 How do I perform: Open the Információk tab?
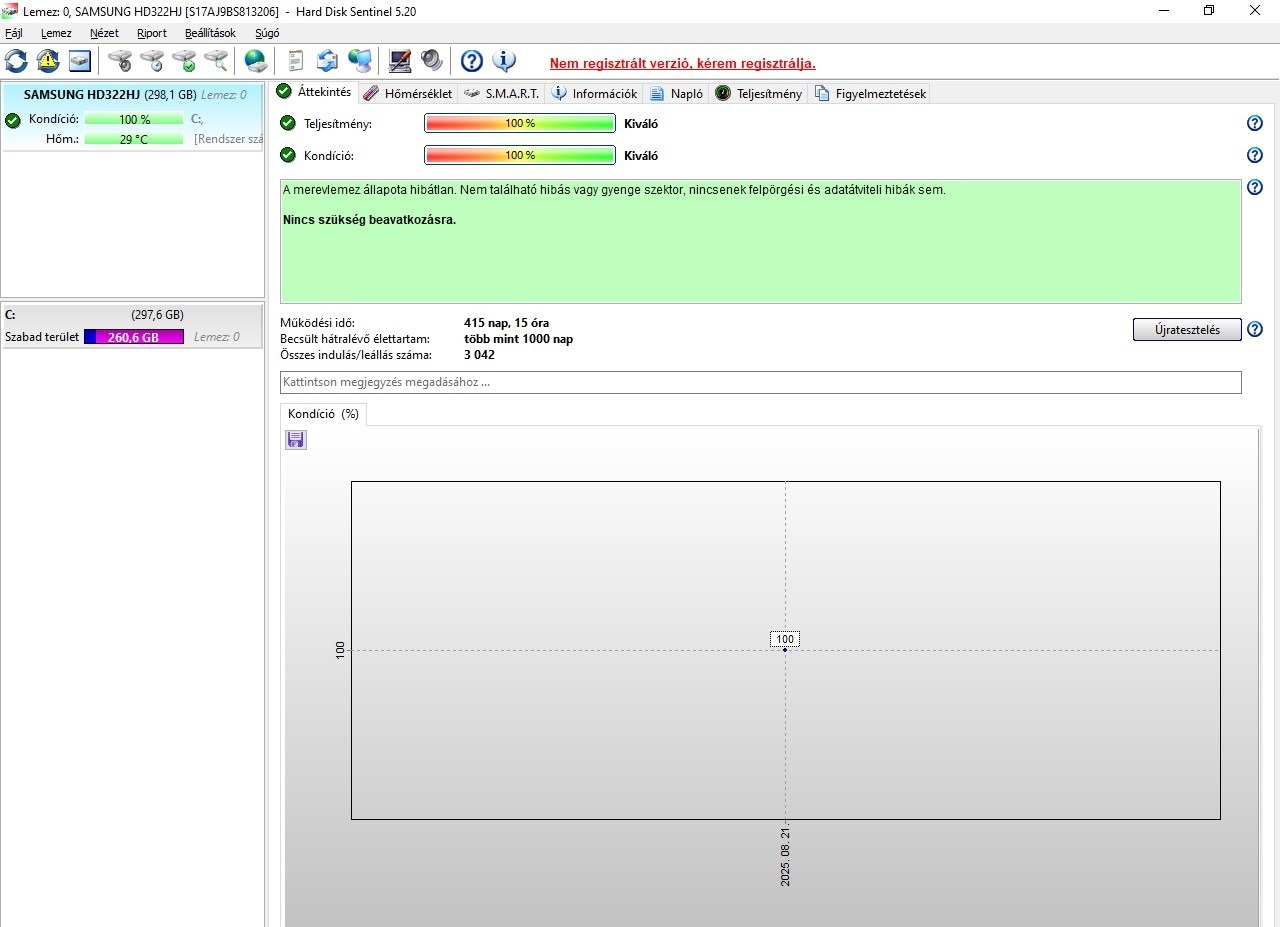pos(594,93)
